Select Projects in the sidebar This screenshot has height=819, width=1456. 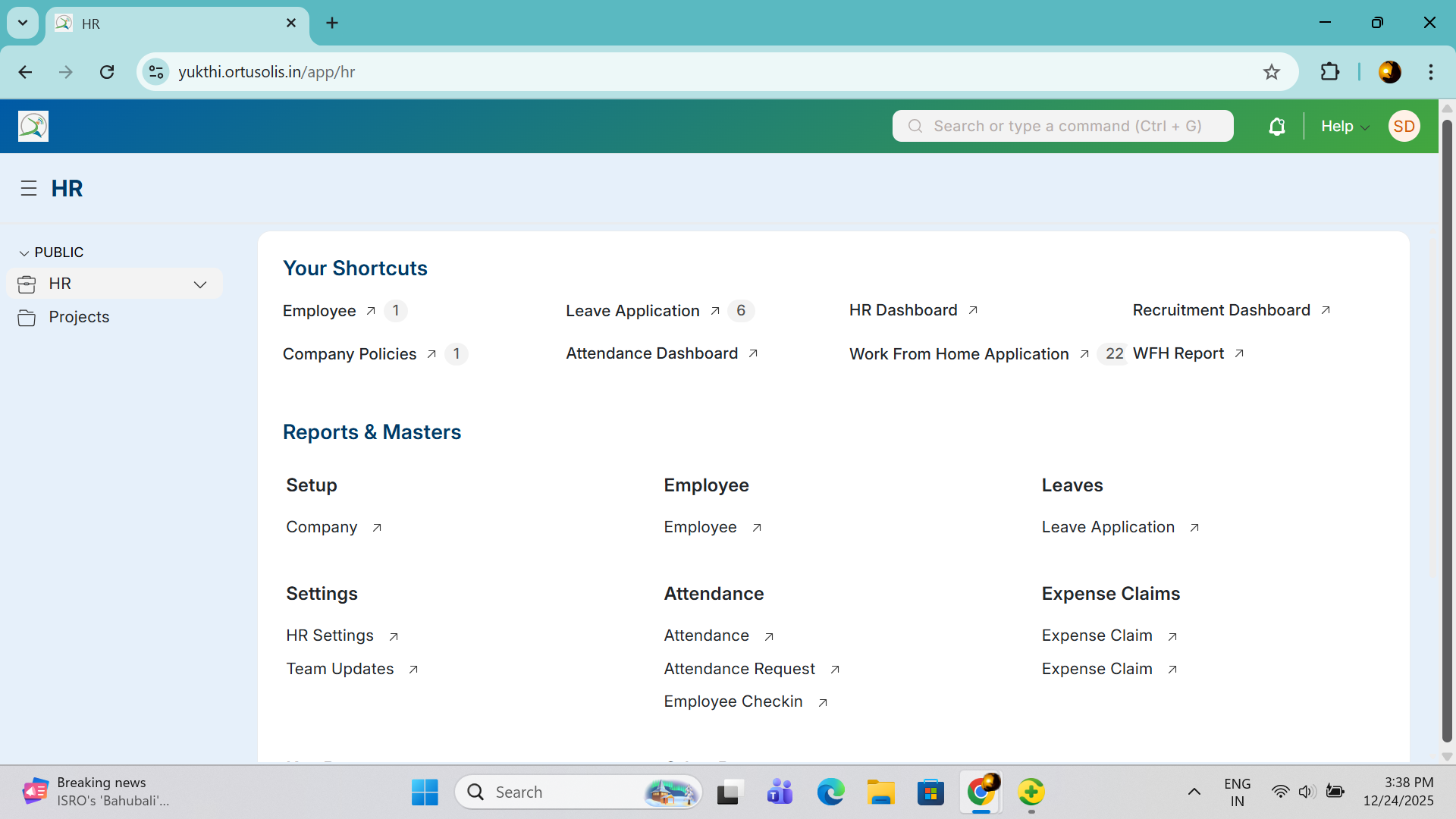79,317
